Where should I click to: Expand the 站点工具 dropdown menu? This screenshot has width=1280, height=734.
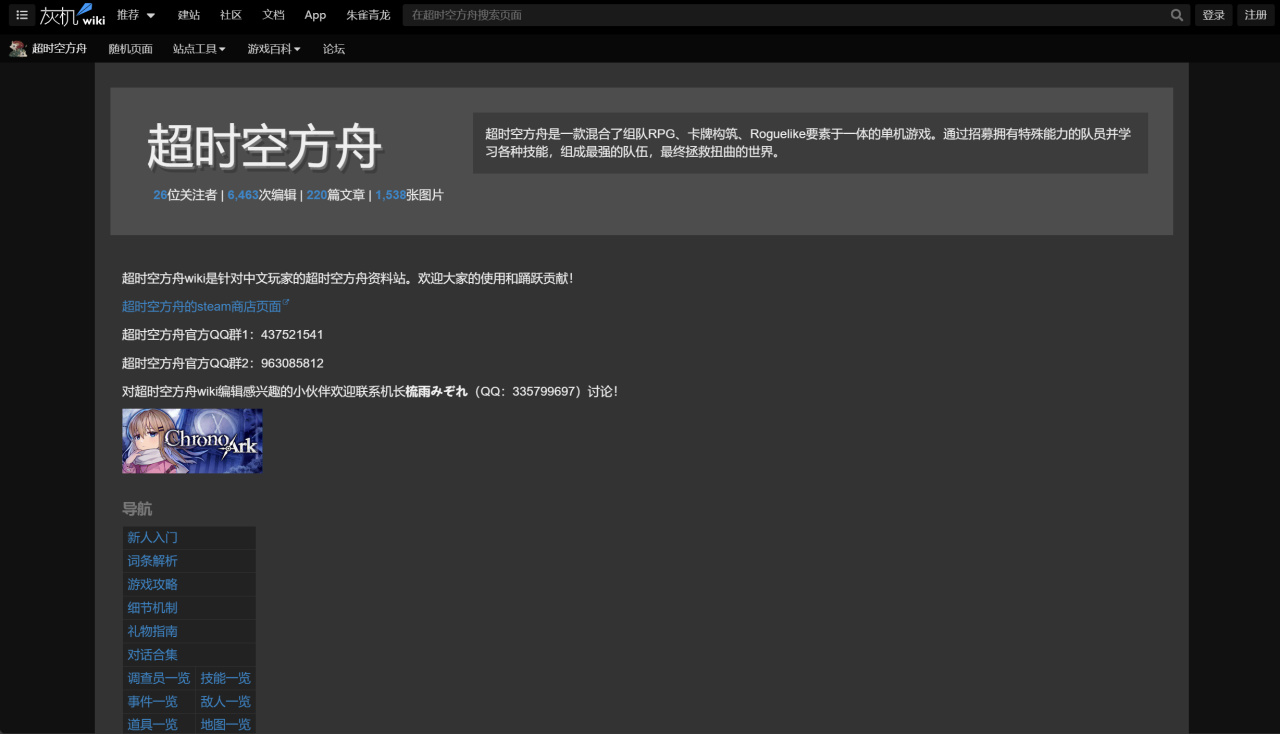(199, 49)
